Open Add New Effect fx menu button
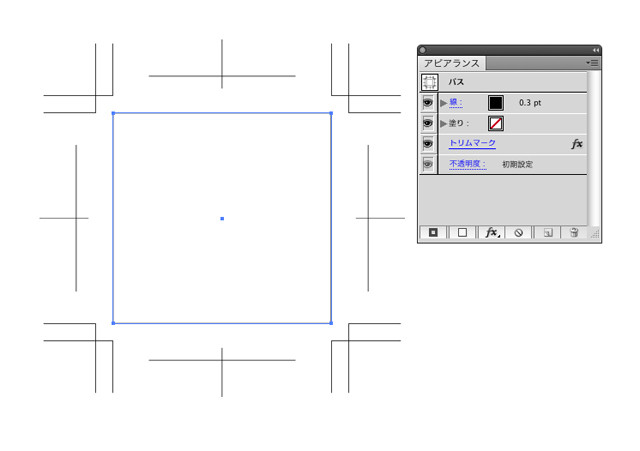The height and width of the screenshot is (451, 640). pyautogui.click(x=492, y=232)
